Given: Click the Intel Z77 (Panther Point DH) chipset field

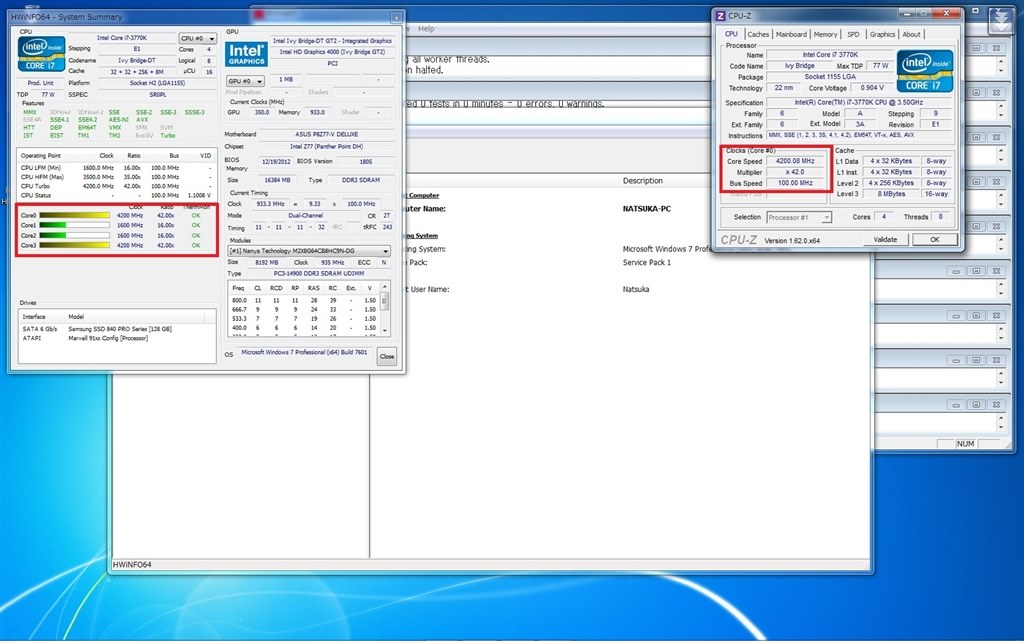Looking at the screenshot, I should [327, 147].
